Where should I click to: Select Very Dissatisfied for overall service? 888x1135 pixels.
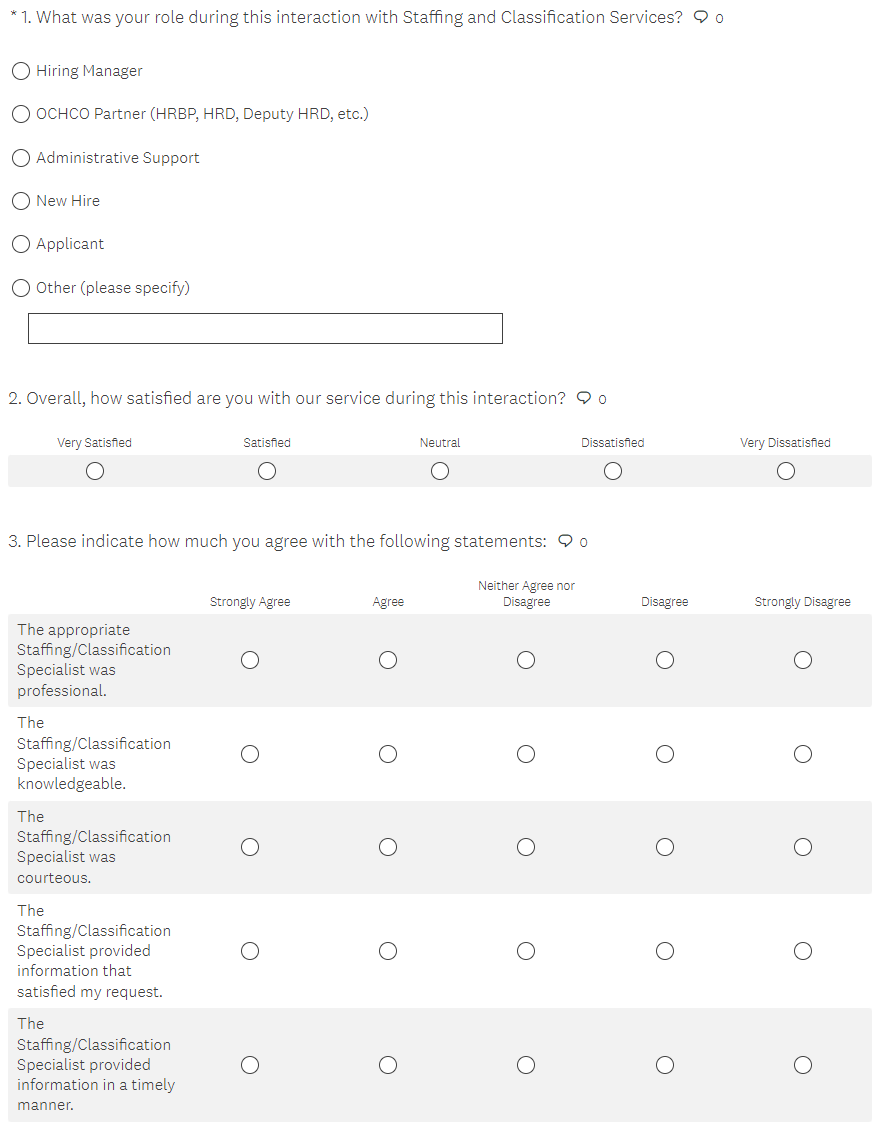pos(786,471)
